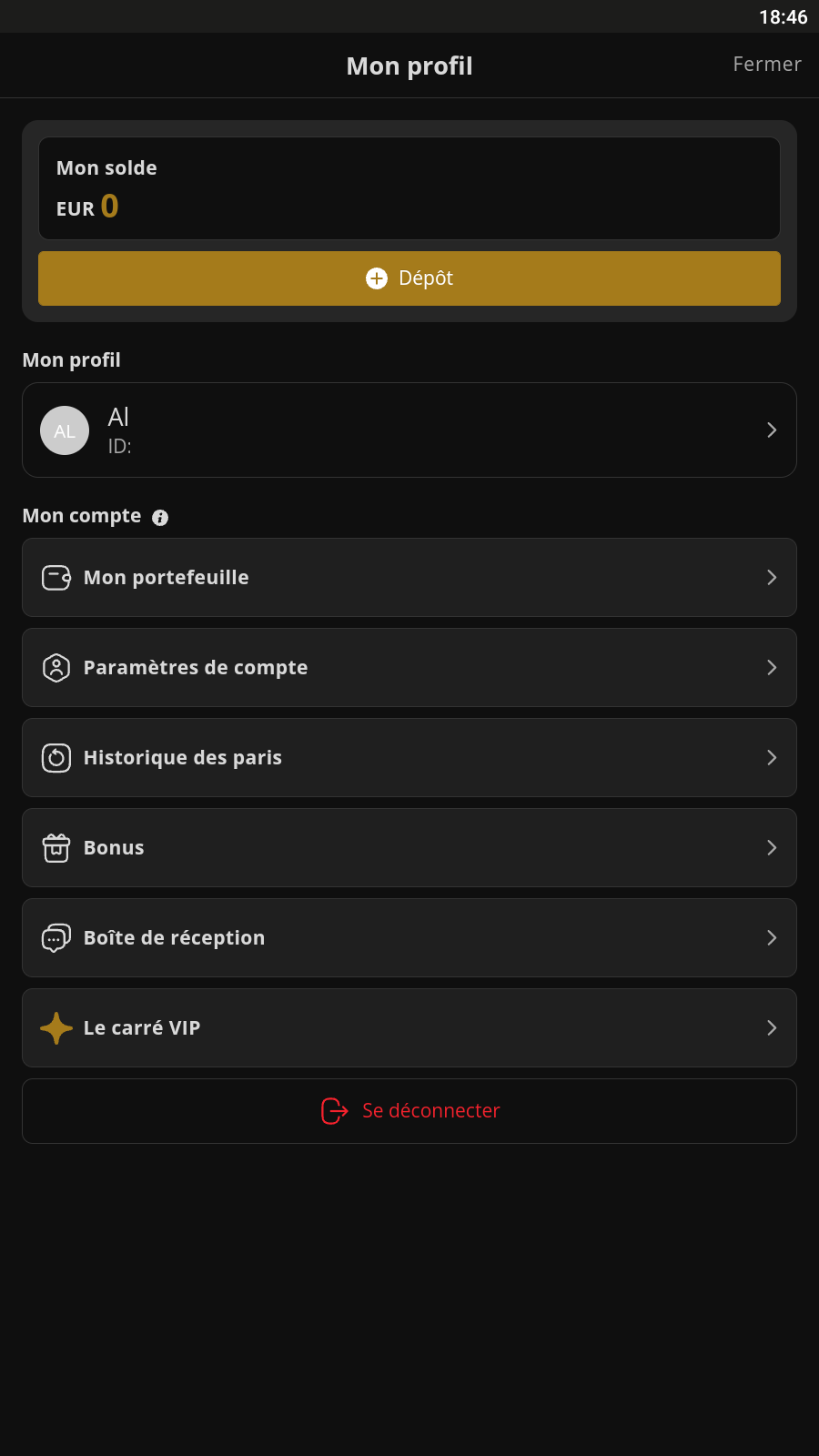
Task: Expand Paramètres de compte chevron arrow
Action: pyautogui.click(x=772, y=668)
